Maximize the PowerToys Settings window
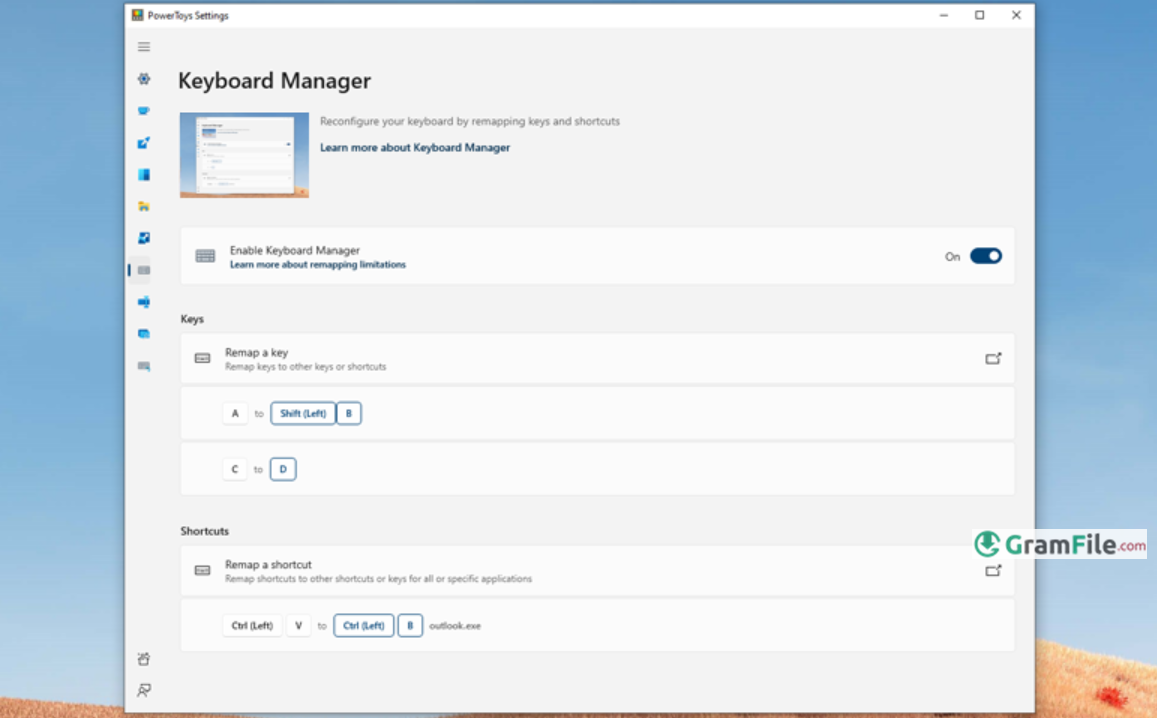1157x718 pixels. tap(979, 15)
